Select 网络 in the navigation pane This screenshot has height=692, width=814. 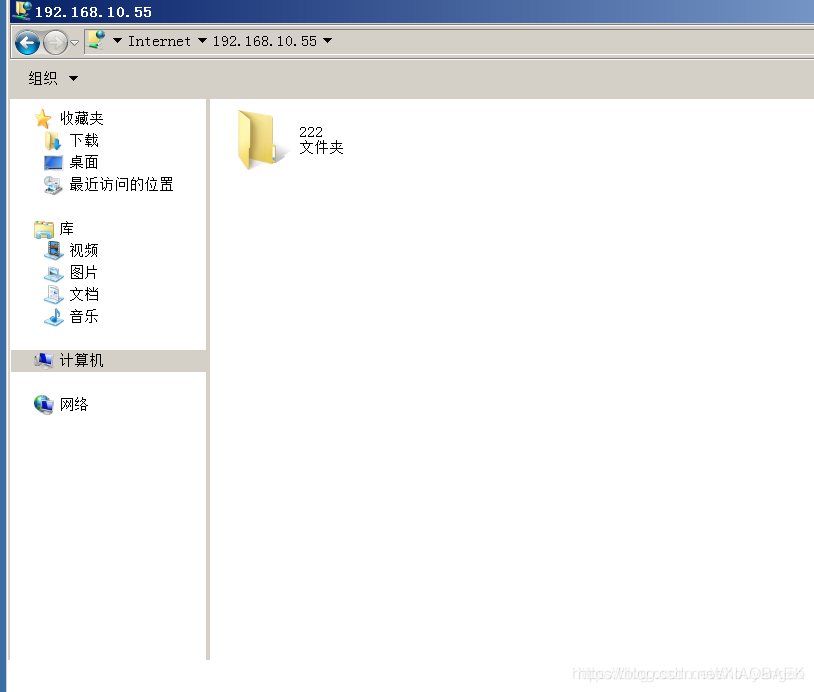(74, 404)
